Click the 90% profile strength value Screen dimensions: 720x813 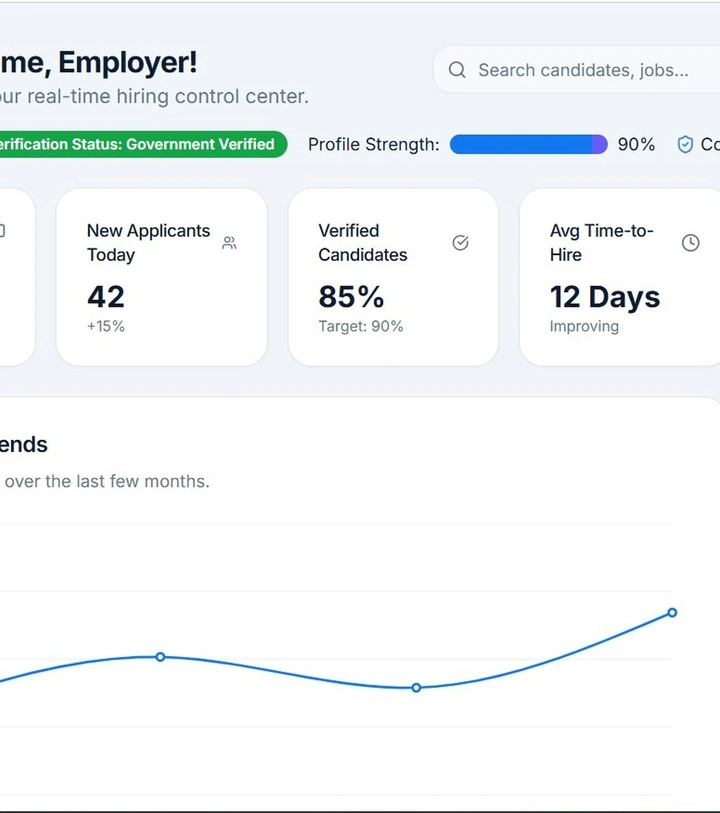(636, 144)
